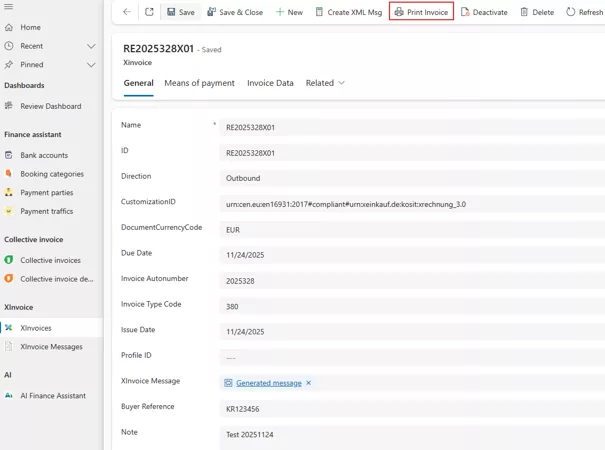This screenshot has height=450, width=605.
Task: Open the Generated message link
Action: [x=269, y=383]
